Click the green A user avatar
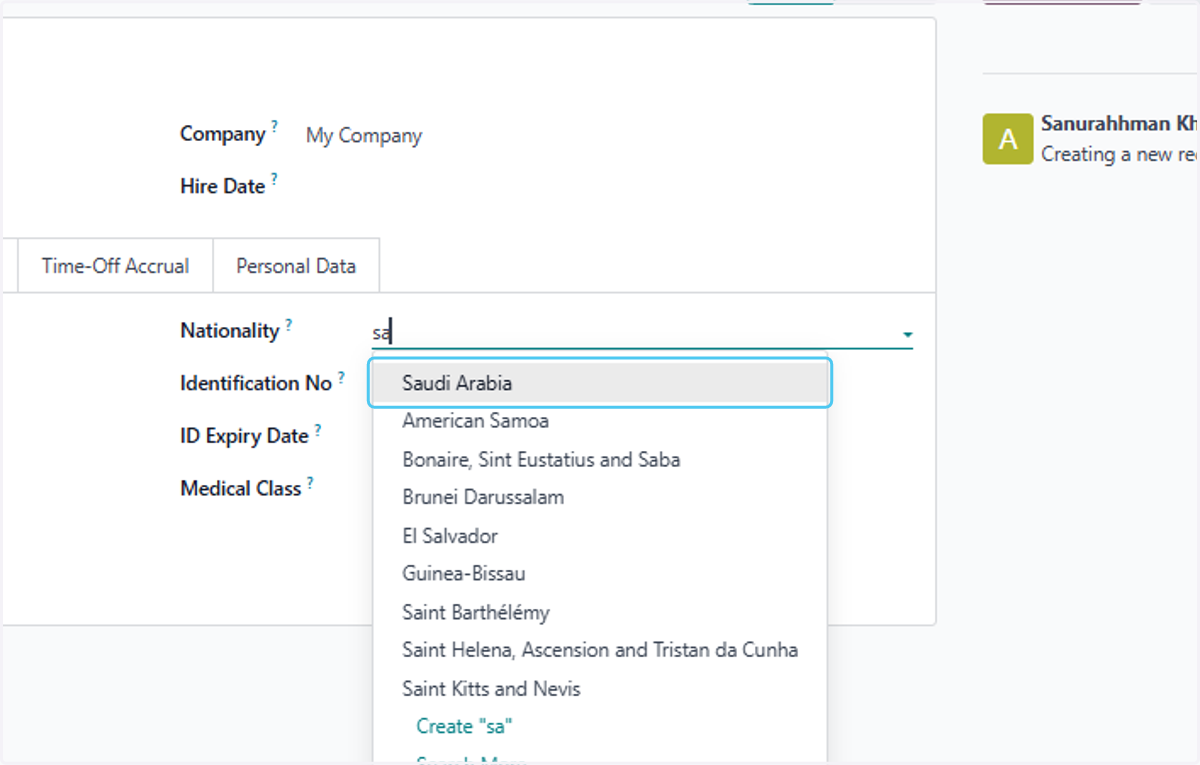Image resolution: width=1200 pixels, height=765 pixels. 1008,139
